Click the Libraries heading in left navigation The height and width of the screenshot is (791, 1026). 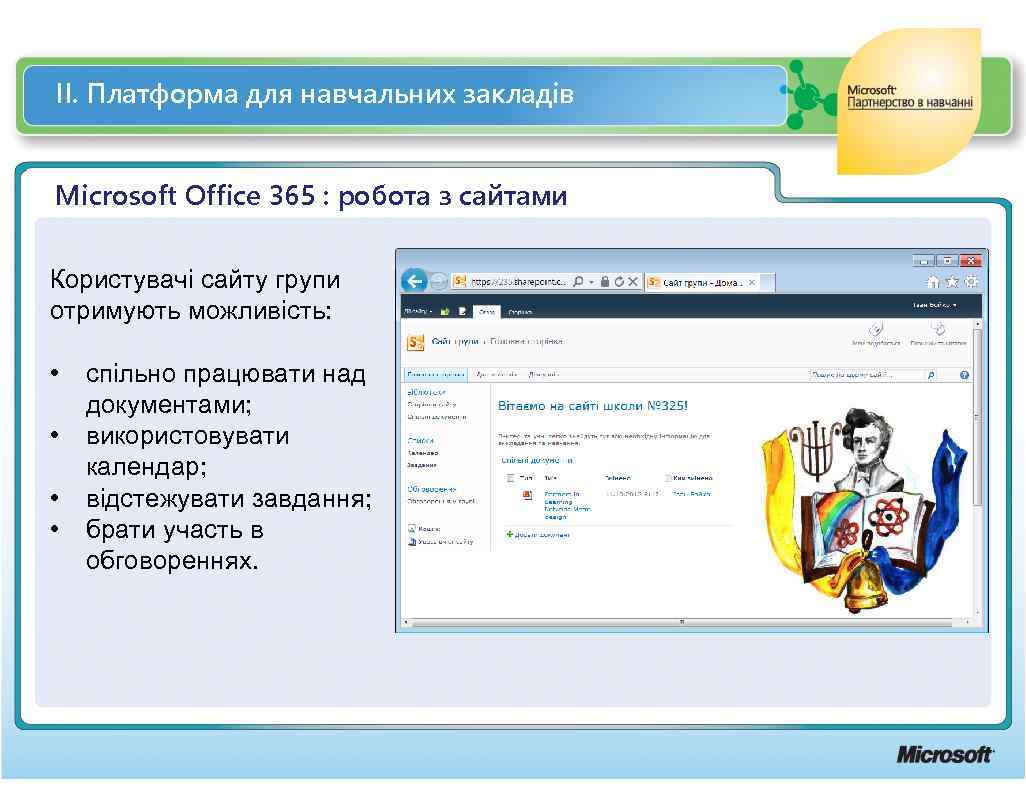pyautogui.click(x=427, y=393)
